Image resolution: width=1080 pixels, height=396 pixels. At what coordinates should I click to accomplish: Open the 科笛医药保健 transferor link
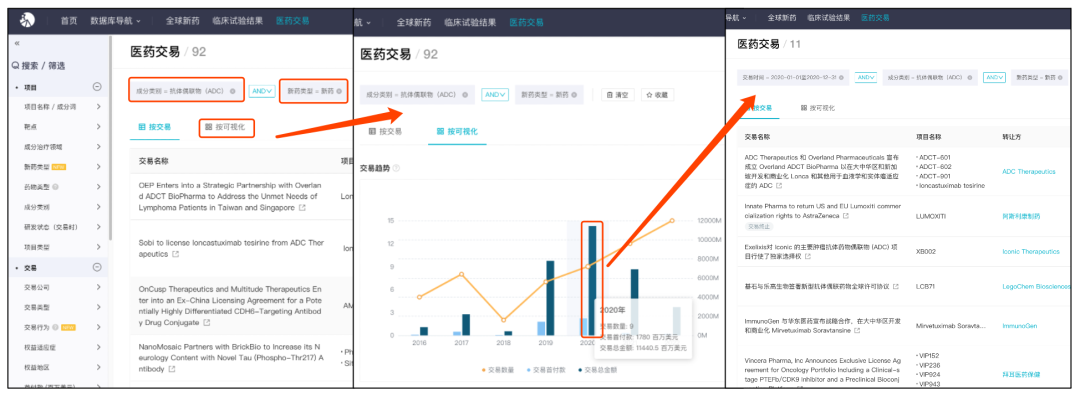tap(1021, 375)
